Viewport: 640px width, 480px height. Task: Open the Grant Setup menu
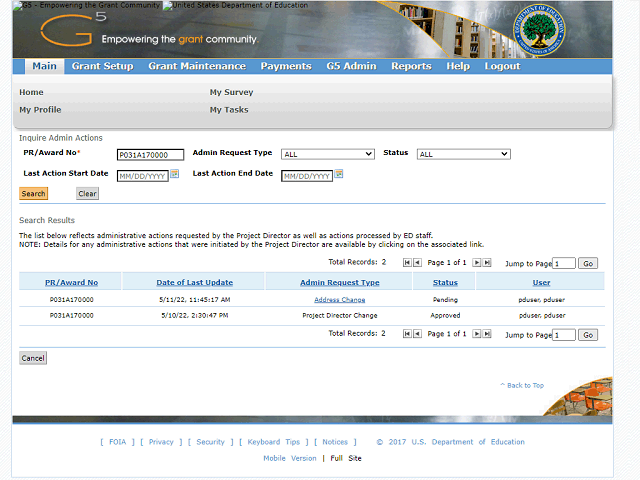pyautogui.click(x=102, y=66)
